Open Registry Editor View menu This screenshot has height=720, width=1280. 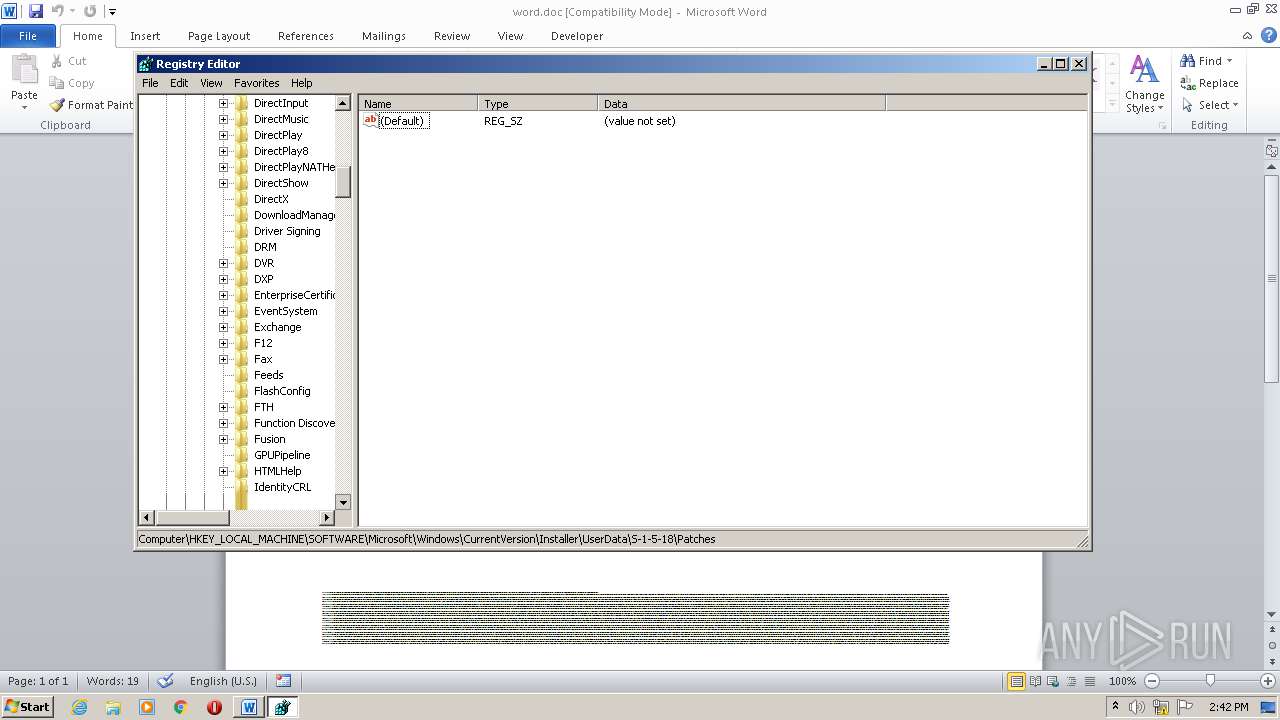pyautogui.click(x=211, y=83)
